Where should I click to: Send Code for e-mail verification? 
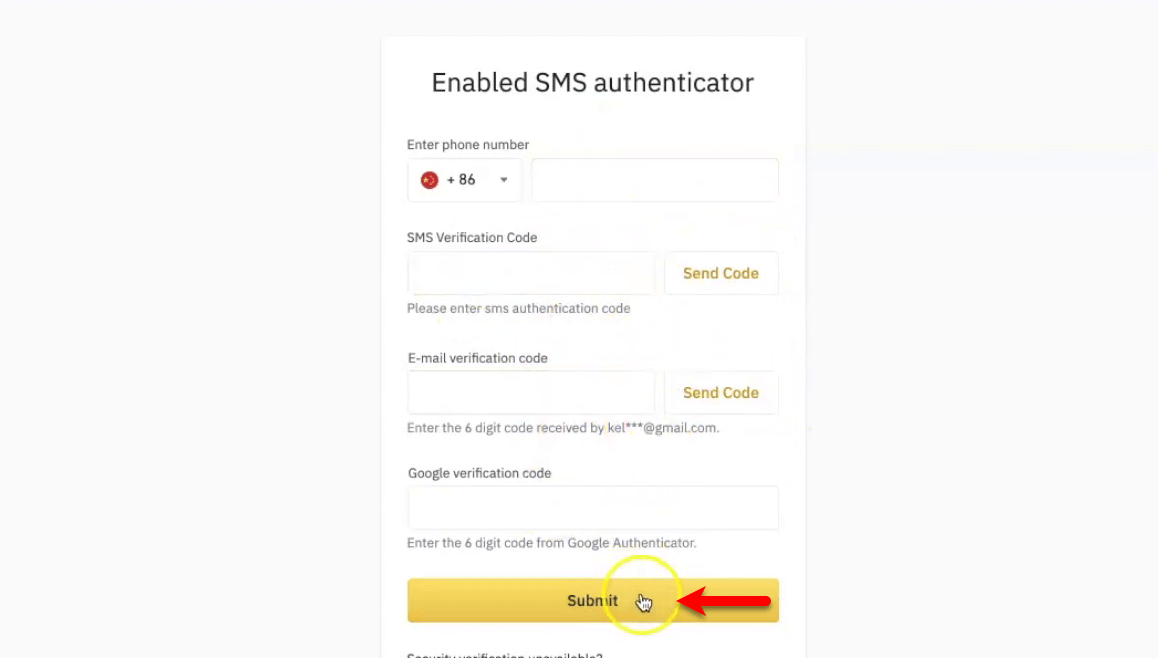coord(721,393)
